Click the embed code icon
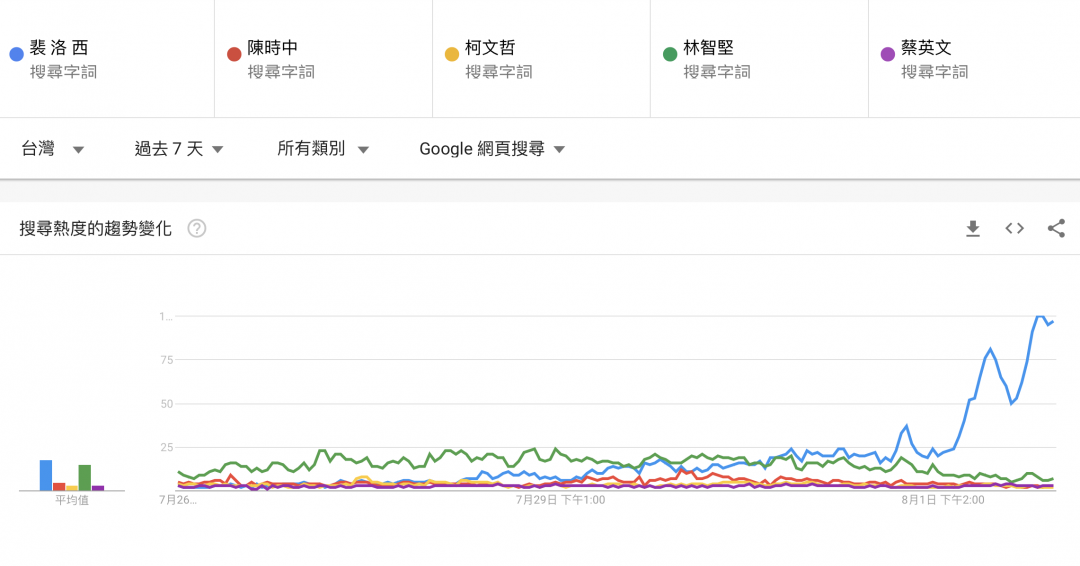Image resolution: width=1080 pixels, height=566 pixels. tap(1014, 229)
